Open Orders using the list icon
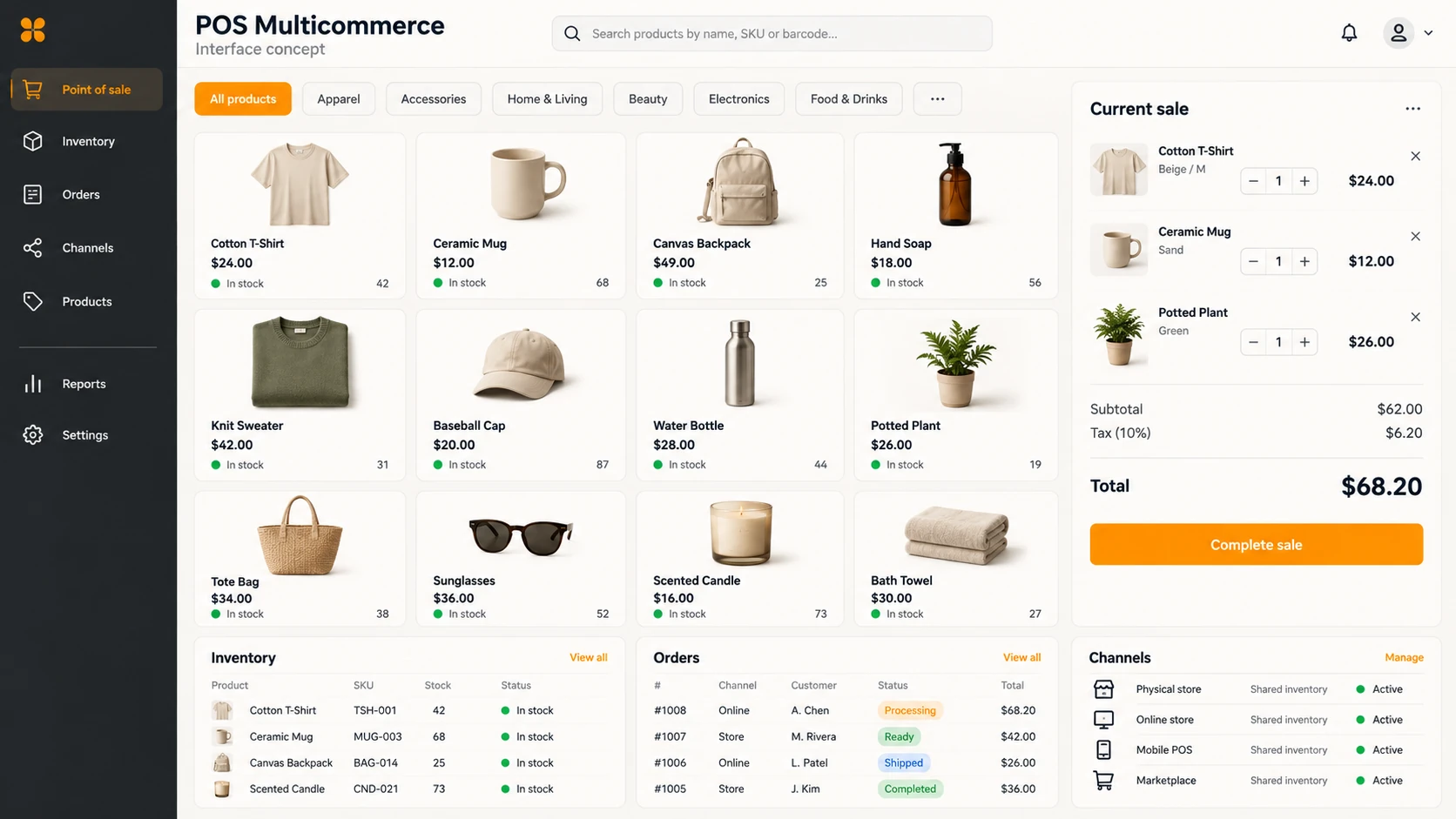The height and width of the screenshot is (819, 1456). pos(33,195)
